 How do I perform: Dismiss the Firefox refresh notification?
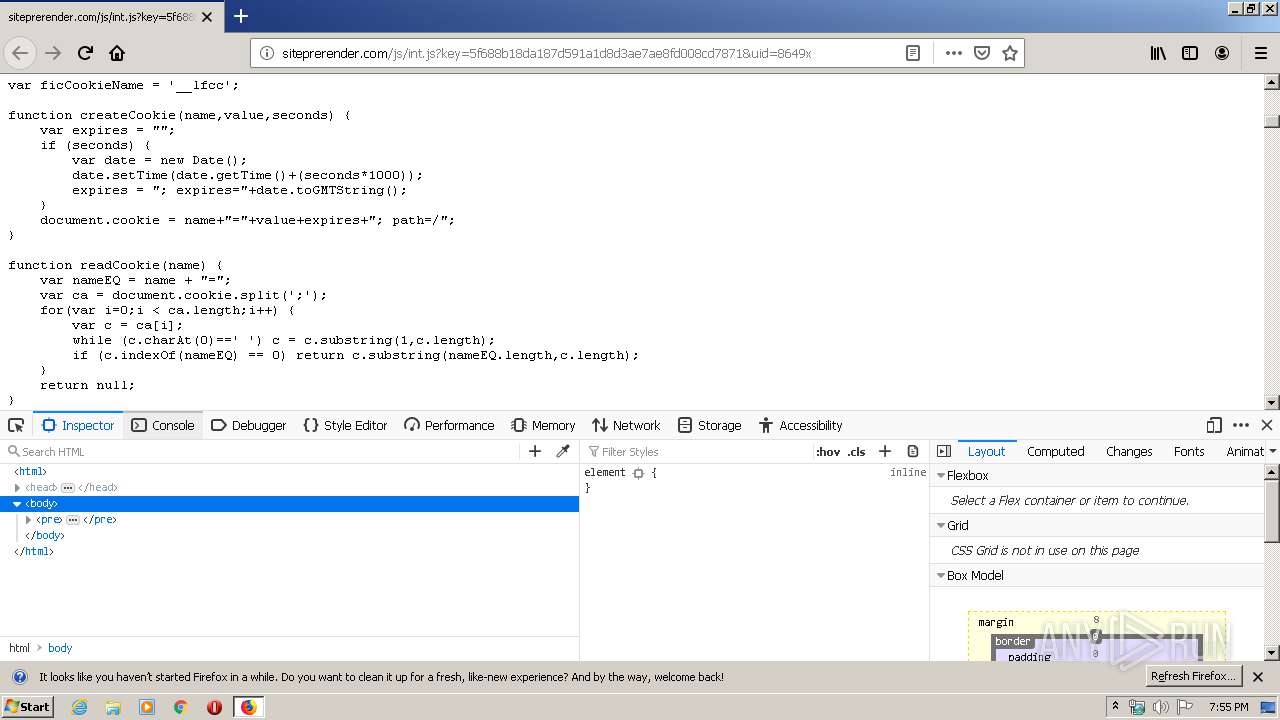[1258, 677]
